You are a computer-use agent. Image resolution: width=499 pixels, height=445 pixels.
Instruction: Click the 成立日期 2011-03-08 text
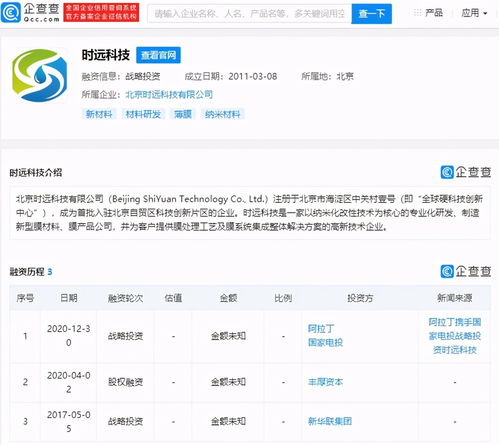coord(231,76)
